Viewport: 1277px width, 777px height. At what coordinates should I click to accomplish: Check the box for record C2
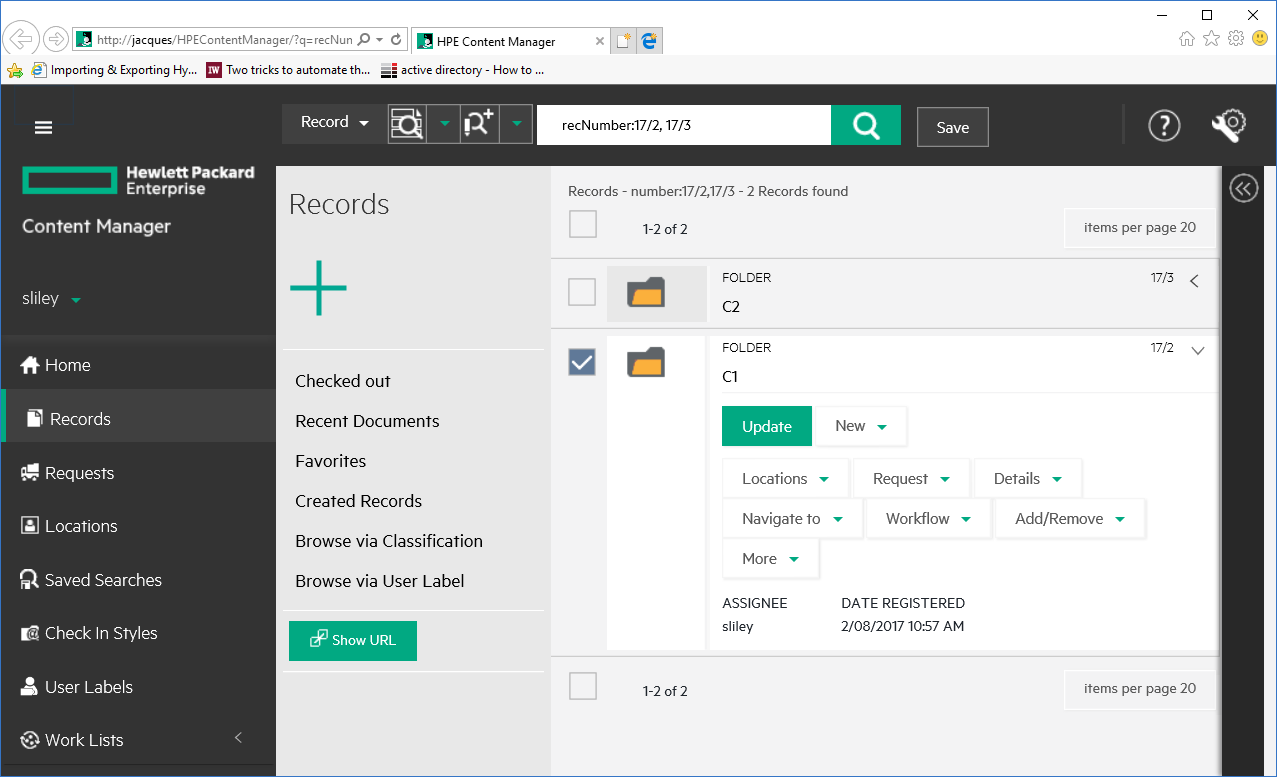[582, 292]
